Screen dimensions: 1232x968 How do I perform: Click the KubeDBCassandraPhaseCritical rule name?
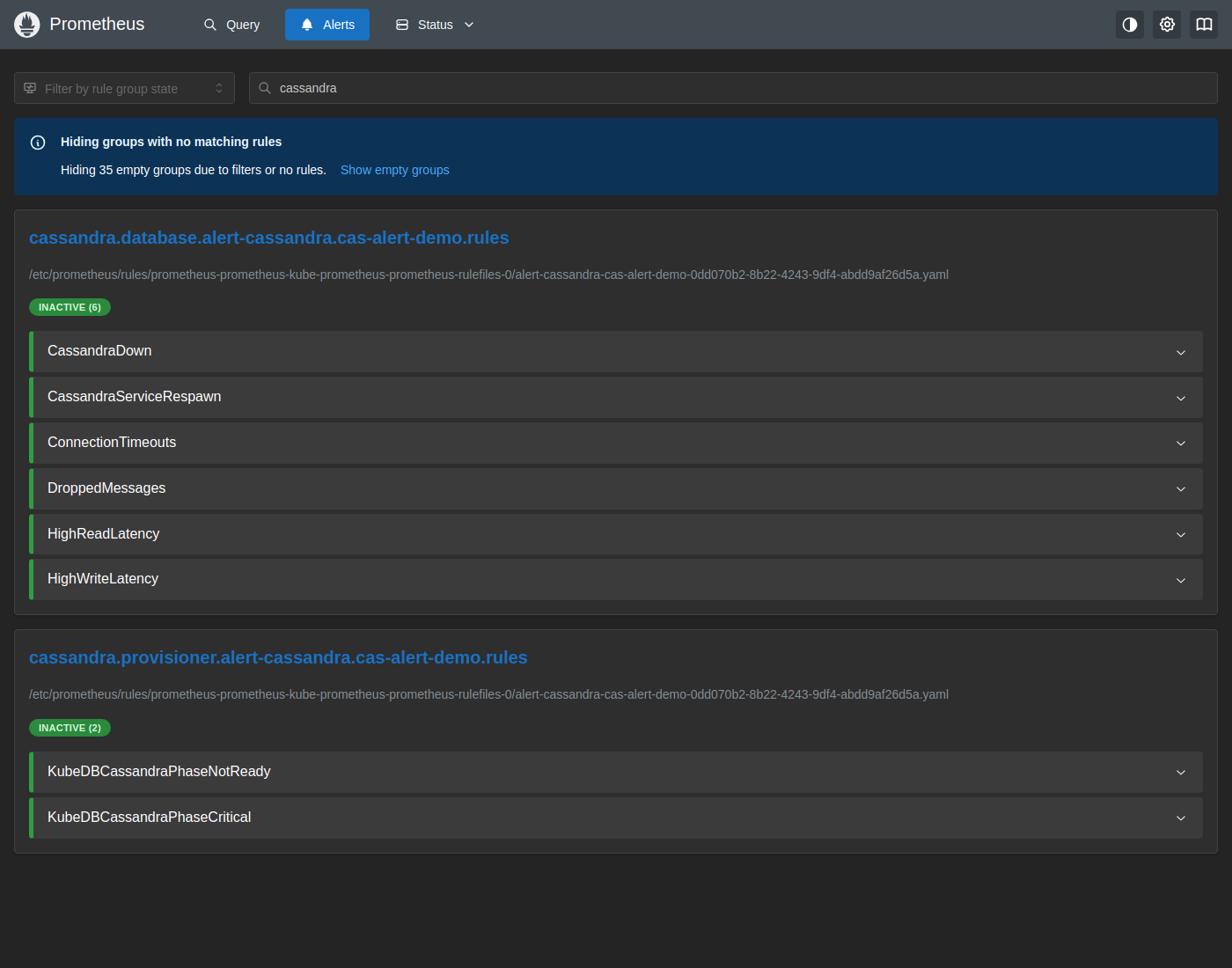click(150, 818)
